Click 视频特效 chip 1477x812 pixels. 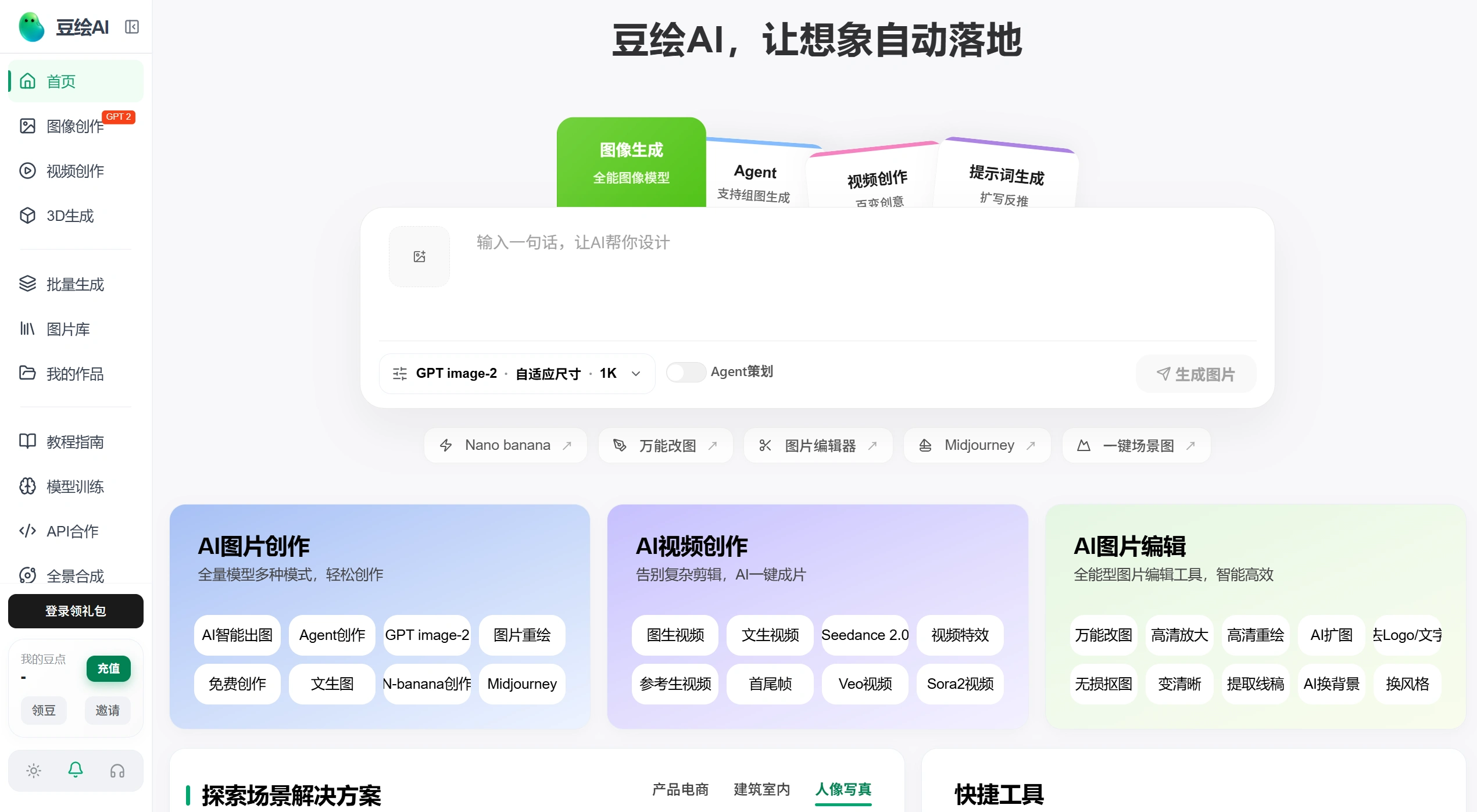pyautogui.click(x=960, y=635)
